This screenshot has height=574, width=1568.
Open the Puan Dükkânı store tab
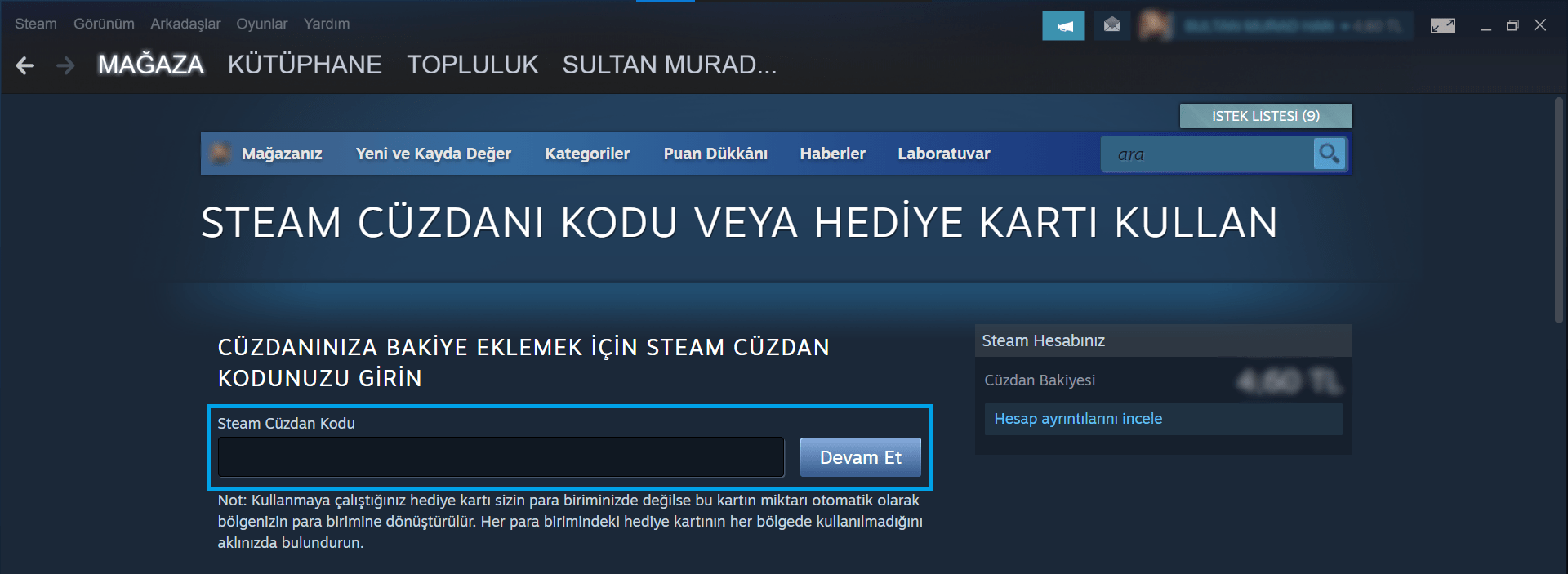715,154
